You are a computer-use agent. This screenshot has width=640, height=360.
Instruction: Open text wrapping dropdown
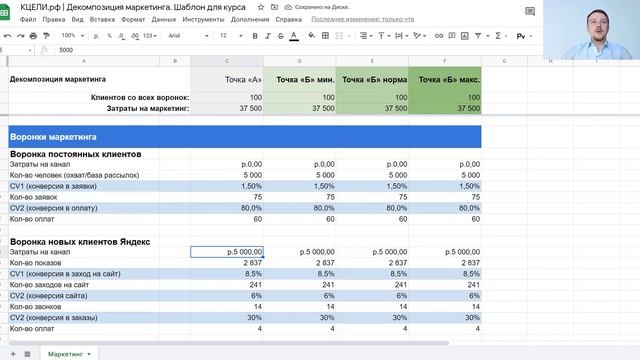click(402, 36)
